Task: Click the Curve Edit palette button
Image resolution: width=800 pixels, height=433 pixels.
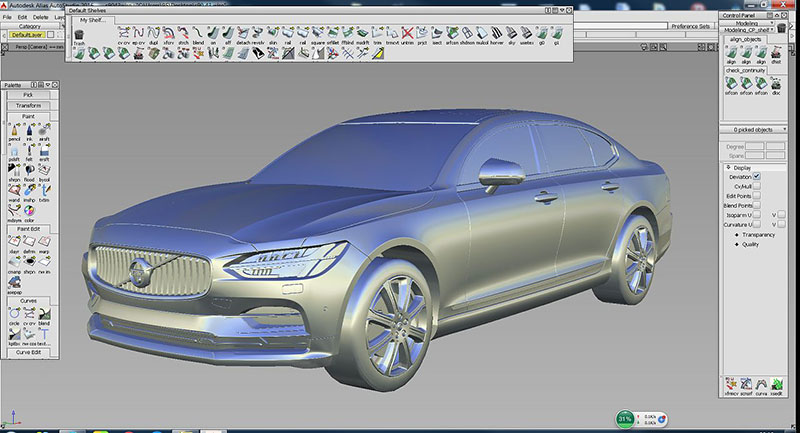Action: pyautogui.click(x=28, y=352)
